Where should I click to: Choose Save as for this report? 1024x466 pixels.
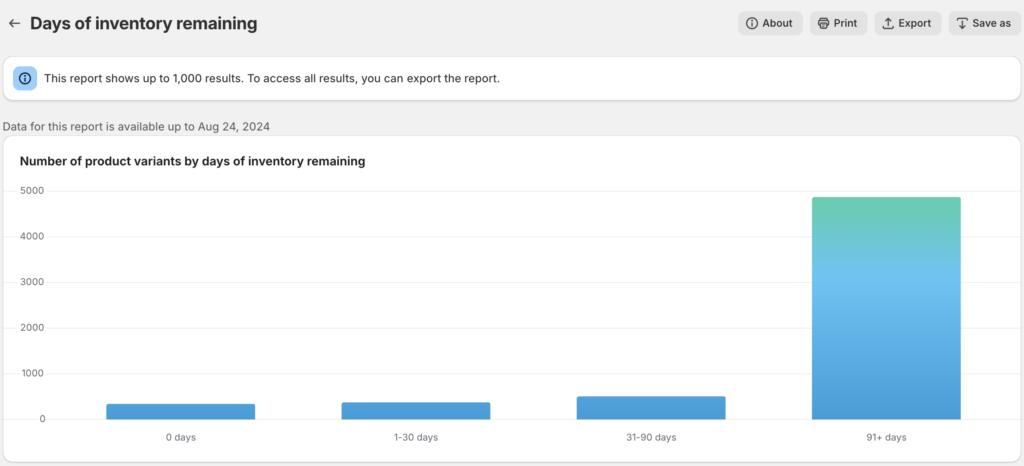click(x=984, y=23)
